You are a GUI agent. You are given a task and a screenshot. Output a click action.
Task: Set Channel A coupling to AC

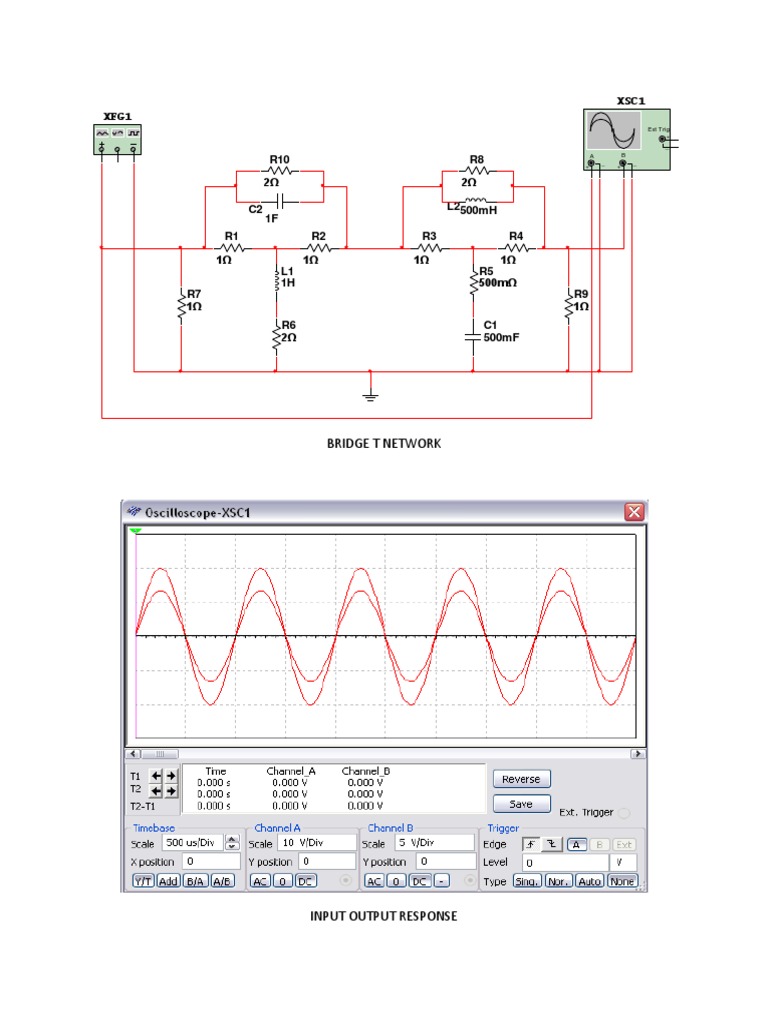point(260,881)
